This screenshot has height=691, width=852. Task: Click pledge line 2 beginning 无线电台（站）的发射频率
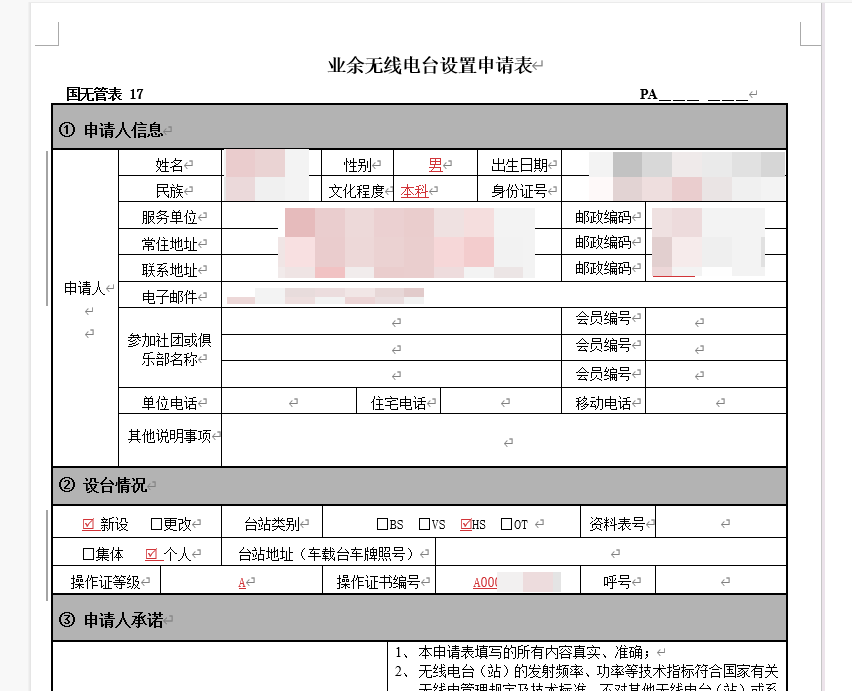click(587, 672)
